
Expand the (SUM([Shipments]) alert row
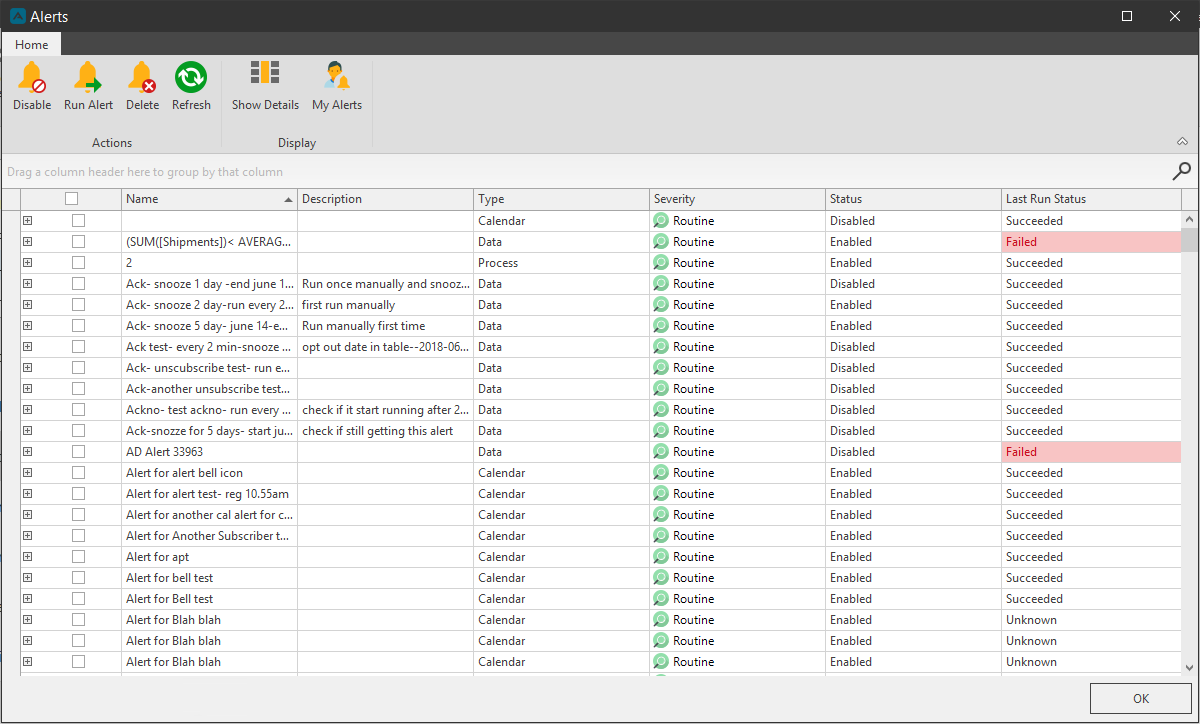[28, 242]
